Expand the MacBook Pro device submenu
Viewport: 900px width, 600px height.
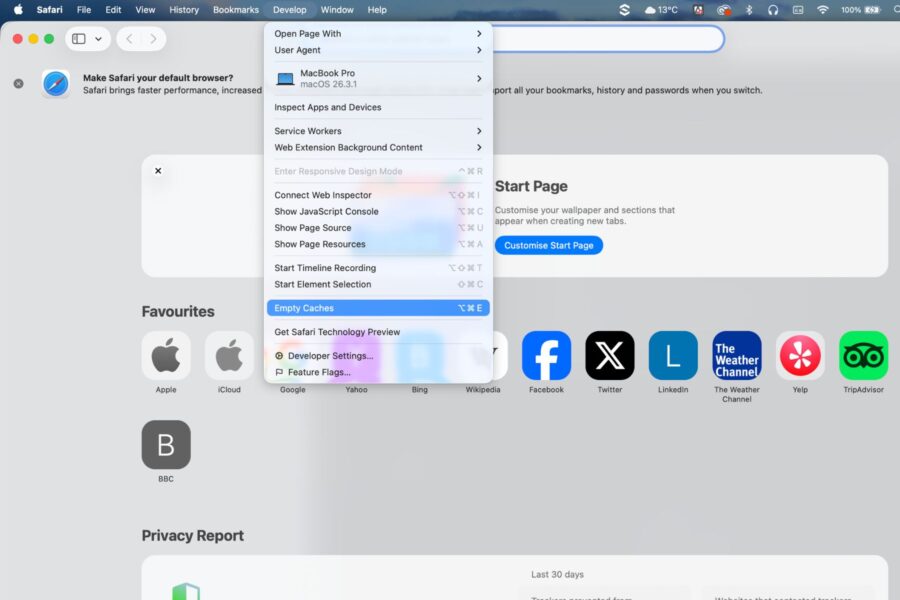click(x=378, y=79)
